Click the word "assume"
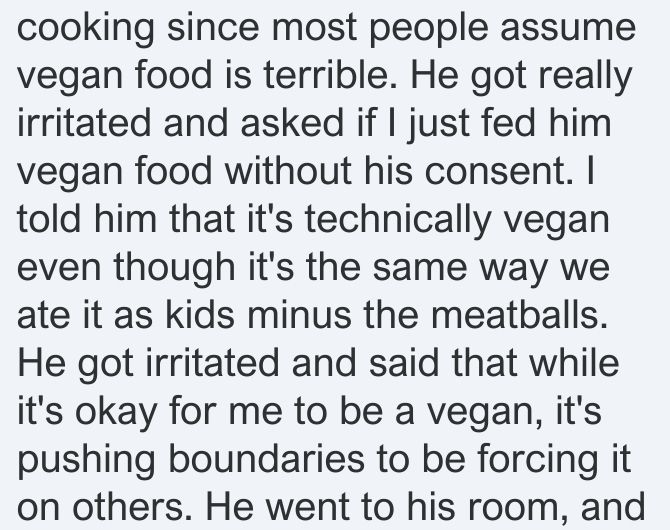Image resolution: width=670 pixels, height=530 pixels. pos(568,28)
